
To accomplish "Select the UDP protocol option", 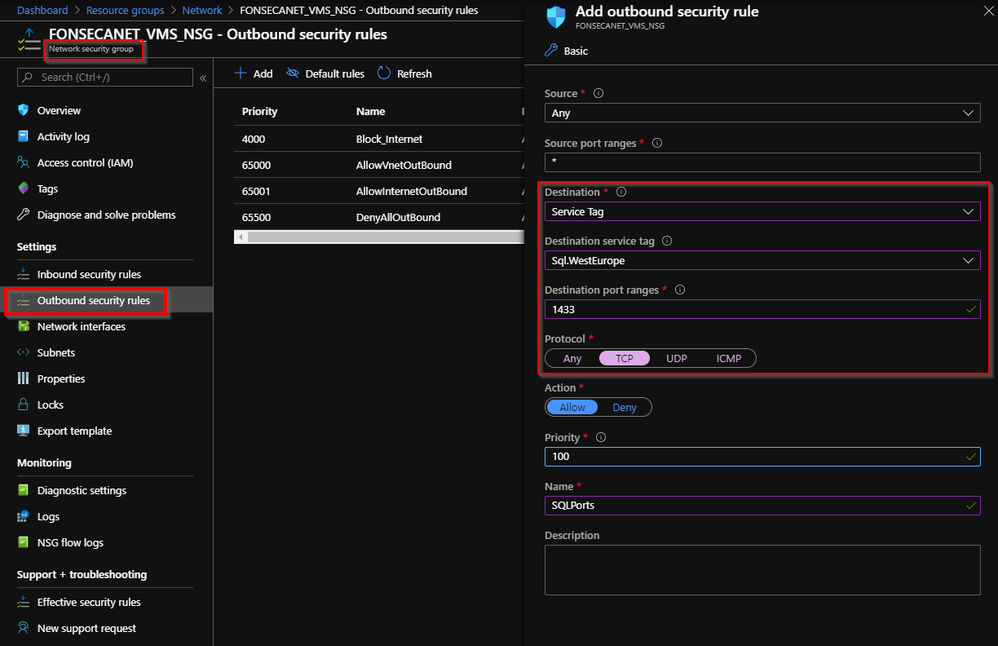I will (x=676, y=358).
